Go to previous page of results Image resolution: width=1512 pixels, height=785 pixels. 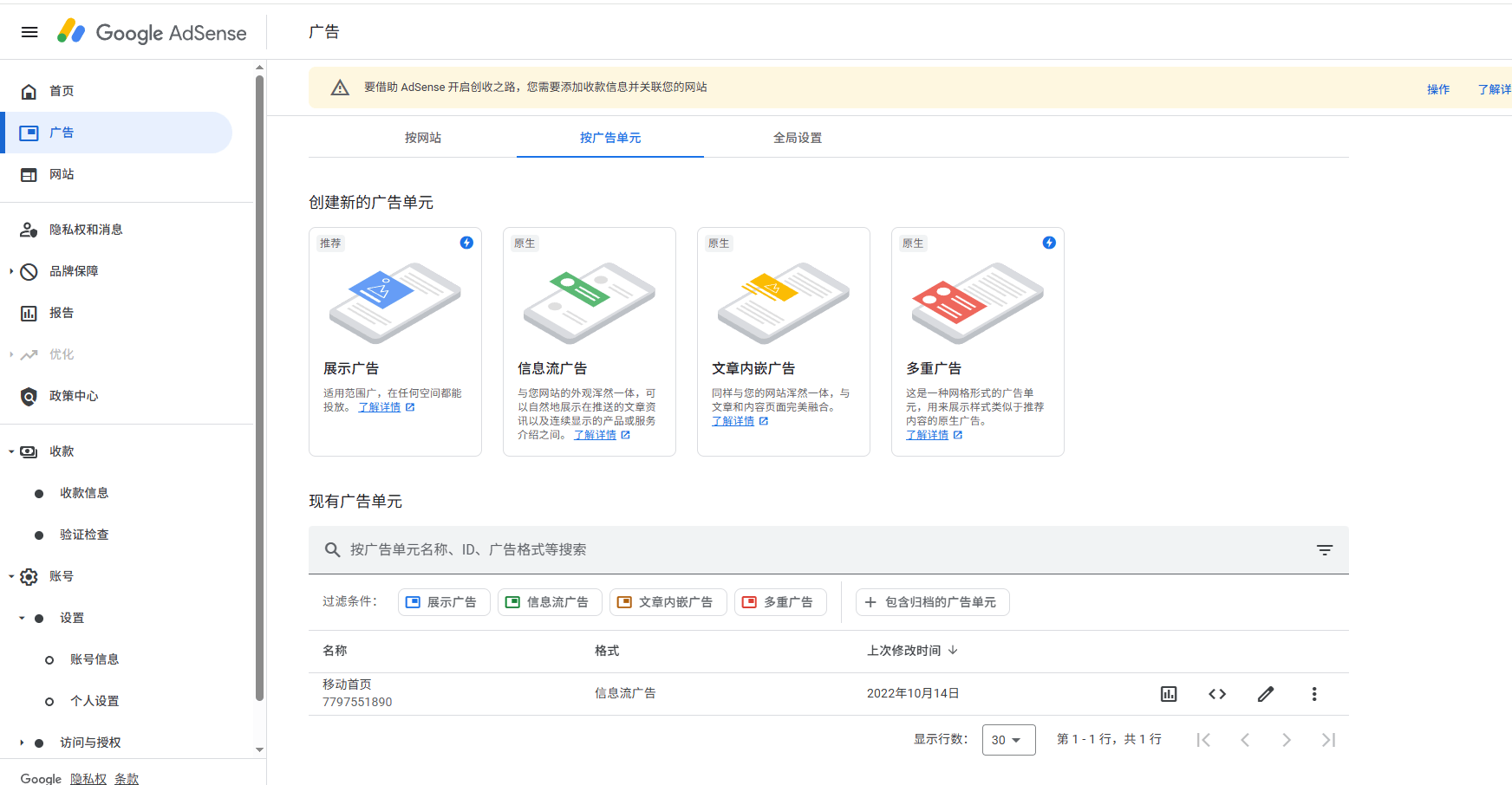(1245, 740)
